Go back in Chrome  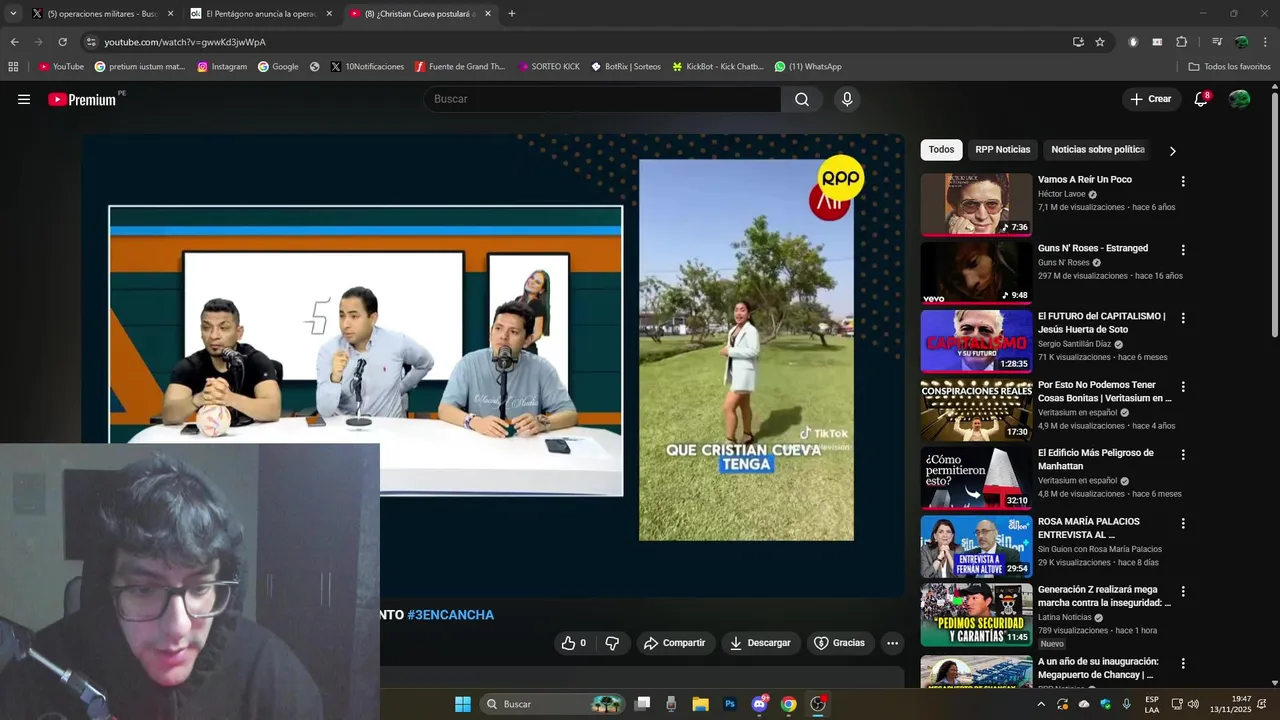14,42
